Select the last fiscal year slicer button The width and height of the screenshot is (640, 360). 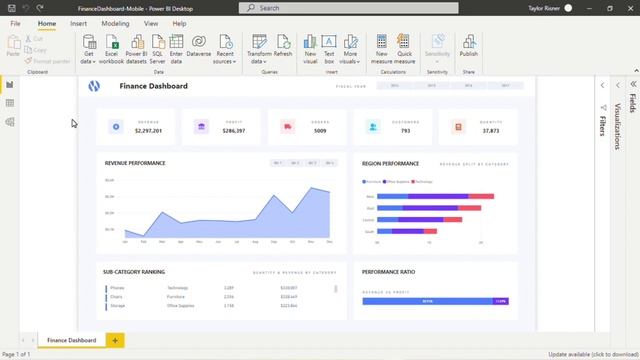pyautogui.click(x=505, y=86)
